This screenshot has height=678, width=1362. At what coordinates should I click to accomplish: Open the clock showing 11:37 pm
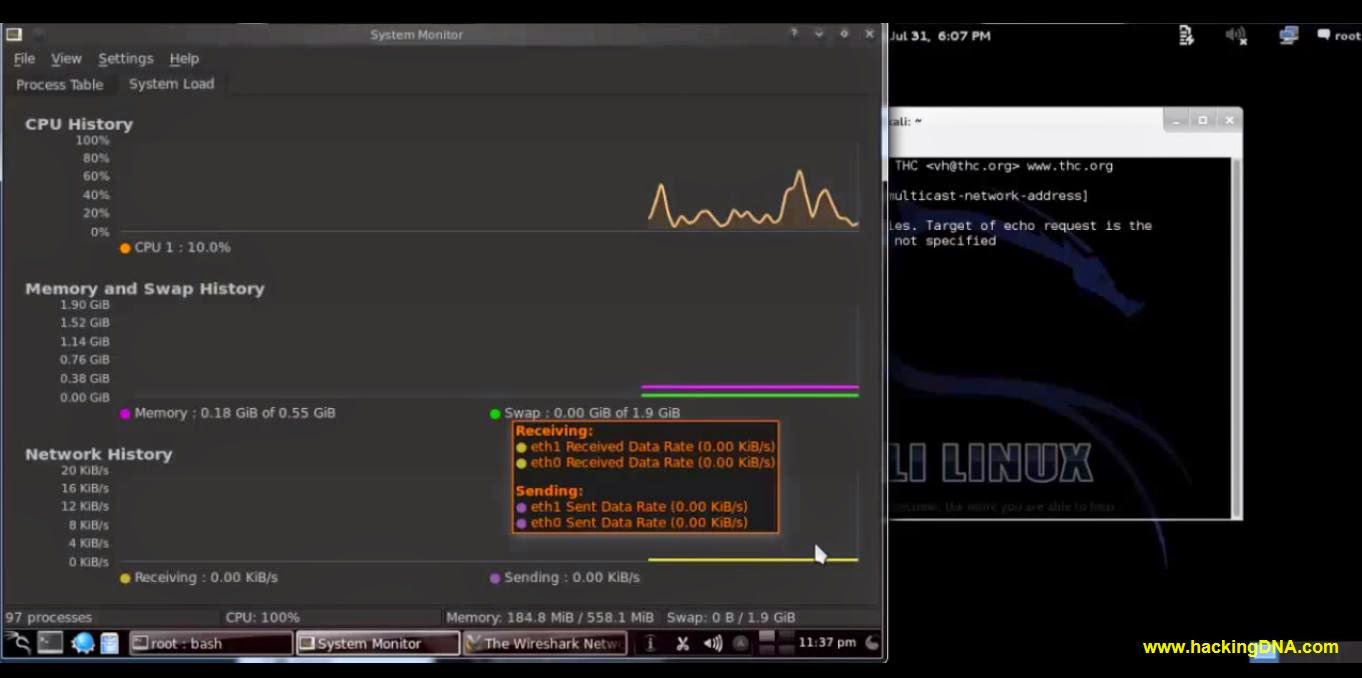point(826,643)
